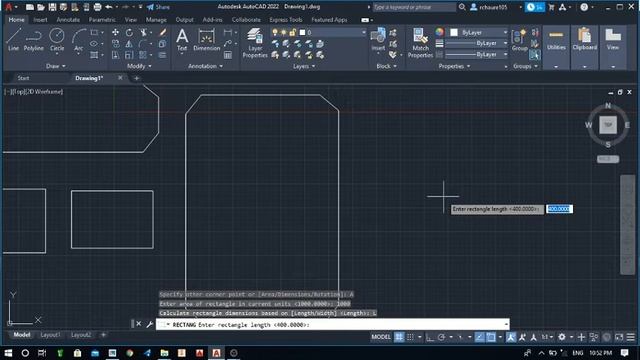Click the Move tool in Modify panel
Image resolution: width=640 pixels, height=360 pixels.
point(116,32)
